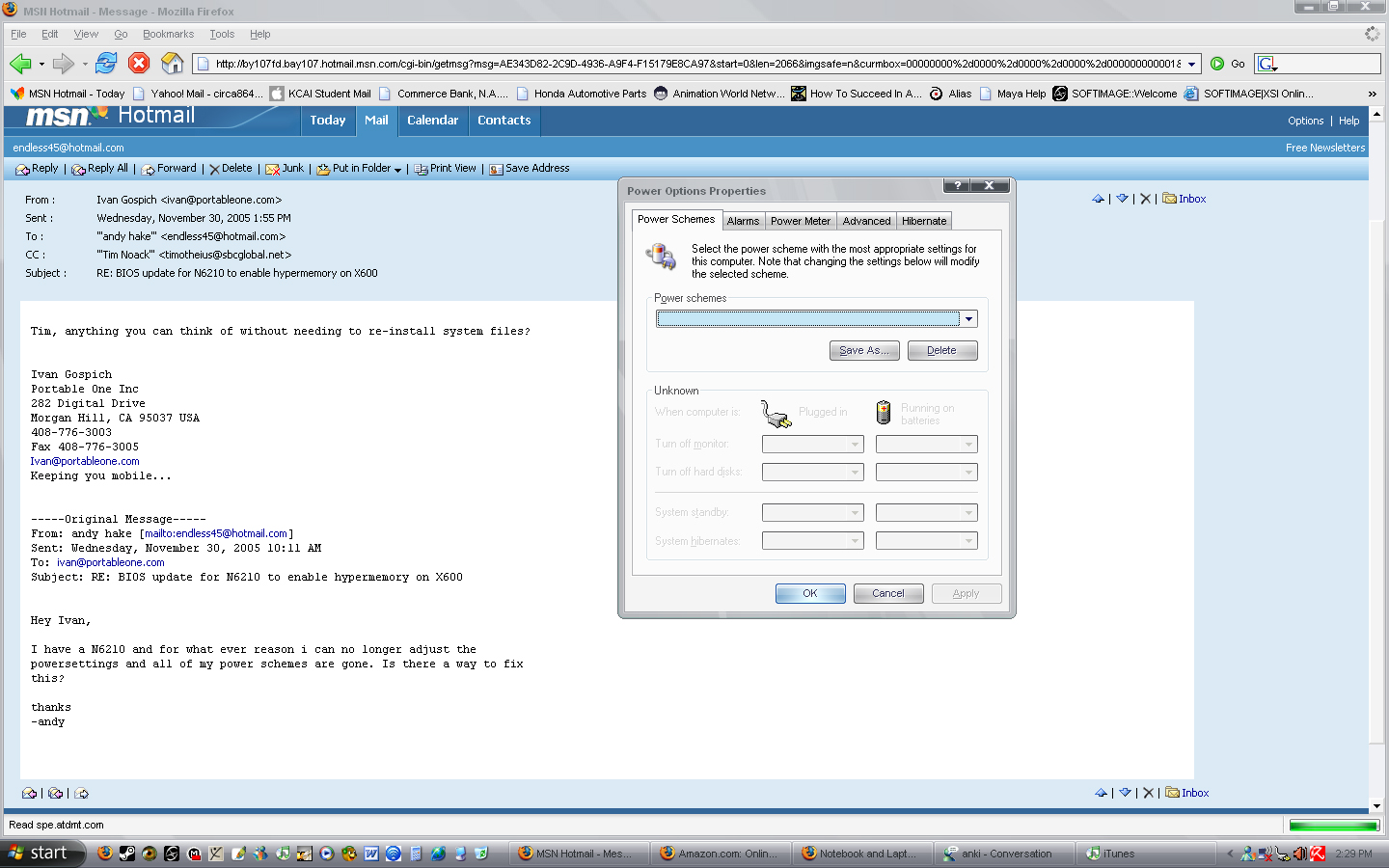Open the Advanced tab in Power Options
Screen dimensions: 1389x868
point(866,221)
